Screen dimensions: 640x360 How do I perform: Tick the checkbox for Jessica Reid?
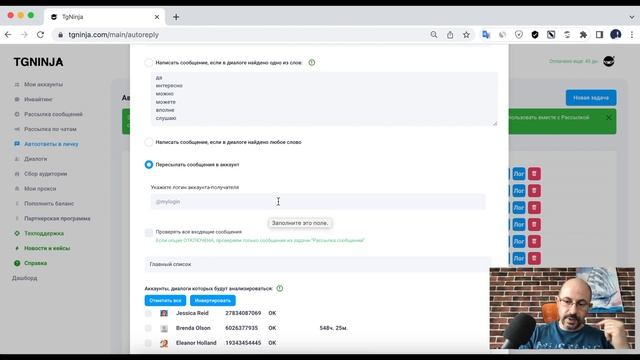[x=148, y=313]
